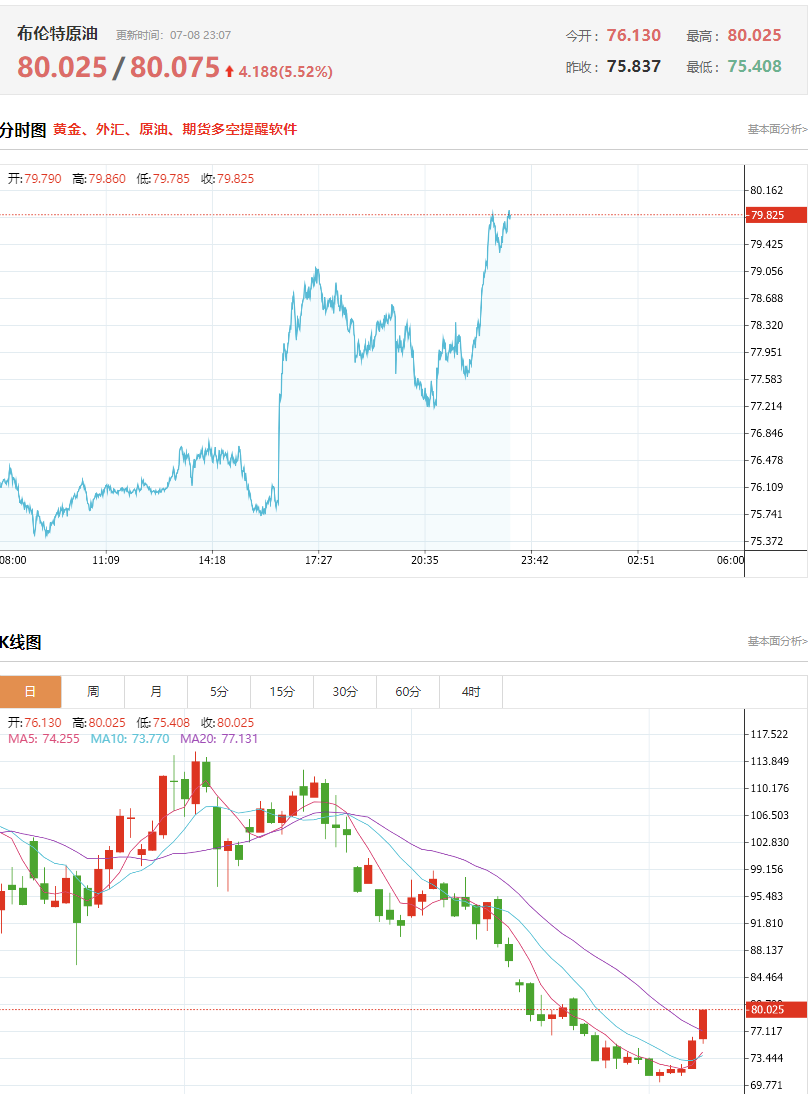
Task: Open the 60分 K-line tab
Action: pyautogui.click(x=408, y=691)
